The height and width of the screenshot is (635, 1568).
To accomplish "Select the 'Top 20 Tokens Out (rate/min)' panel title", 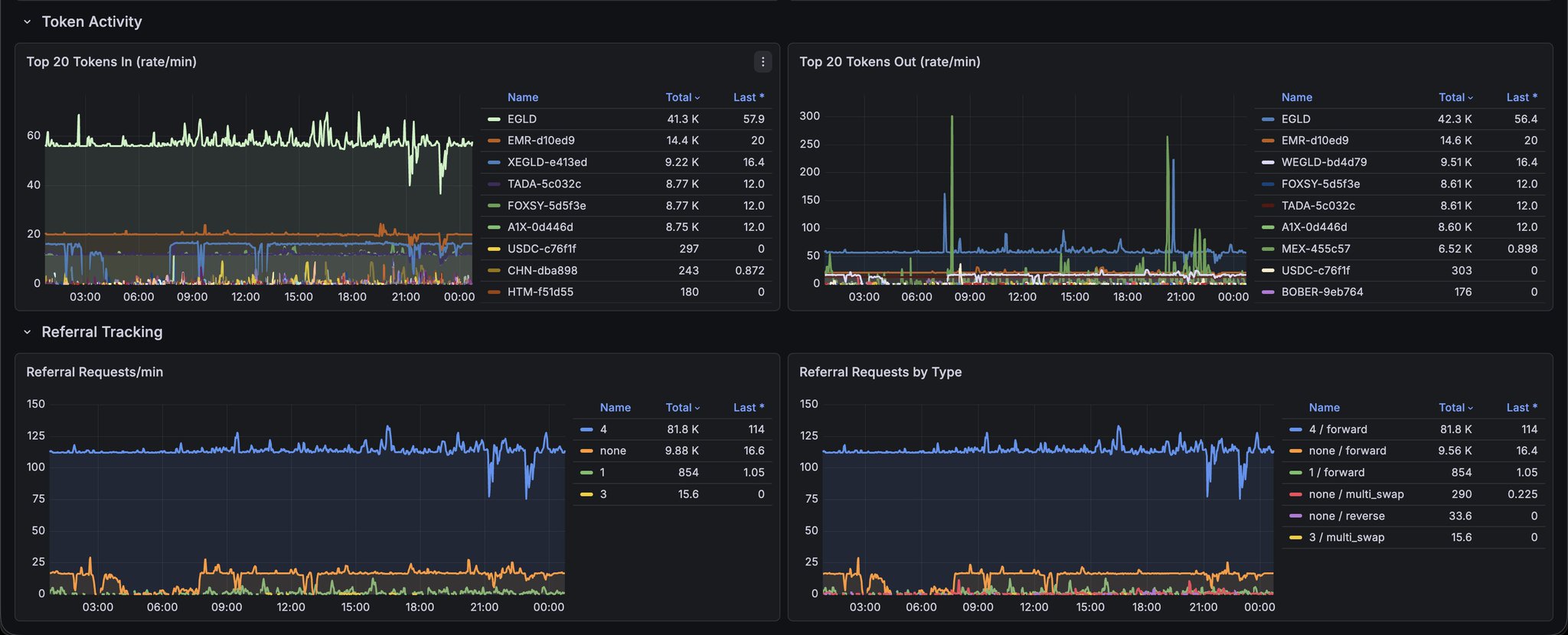I will coord(889,62).
